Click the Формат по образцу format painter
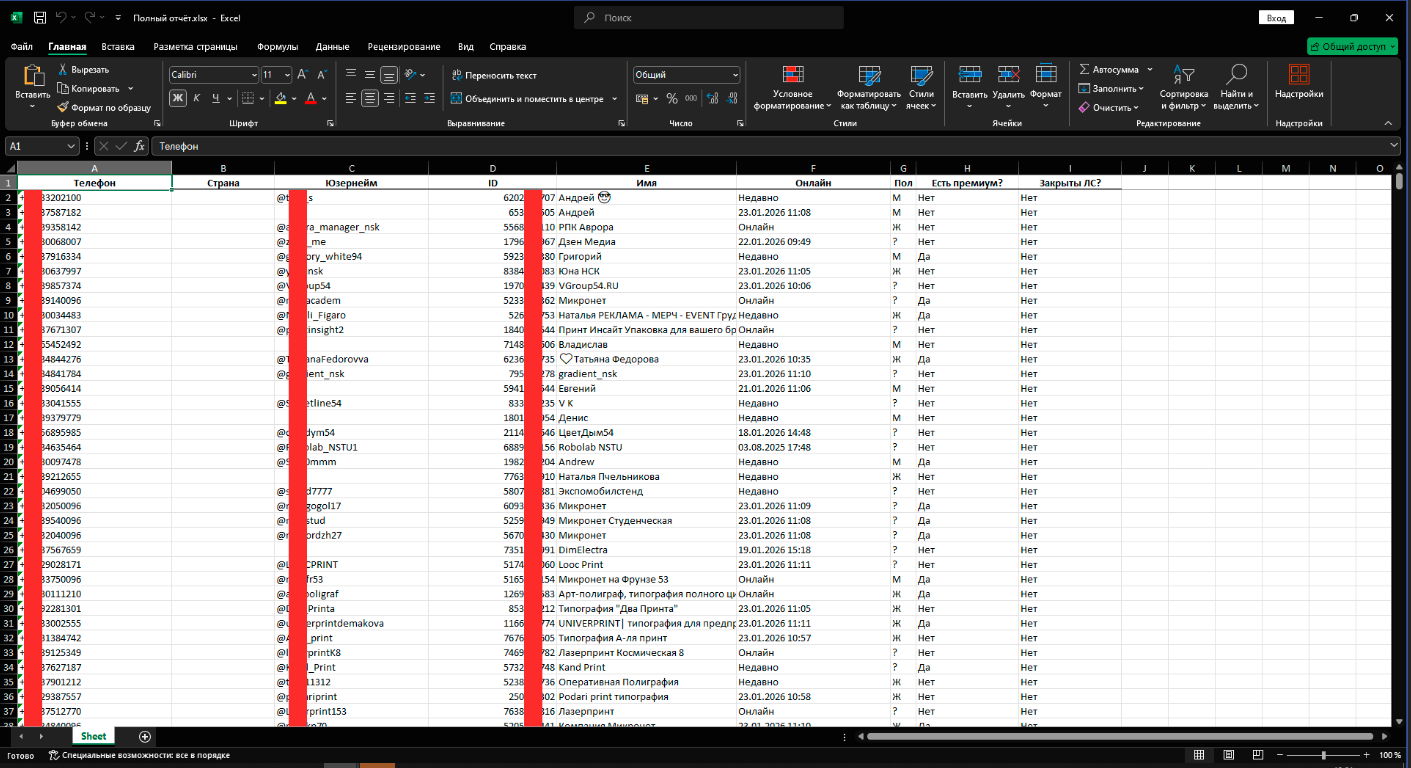The image size is (1411, 768). point(104,107)
